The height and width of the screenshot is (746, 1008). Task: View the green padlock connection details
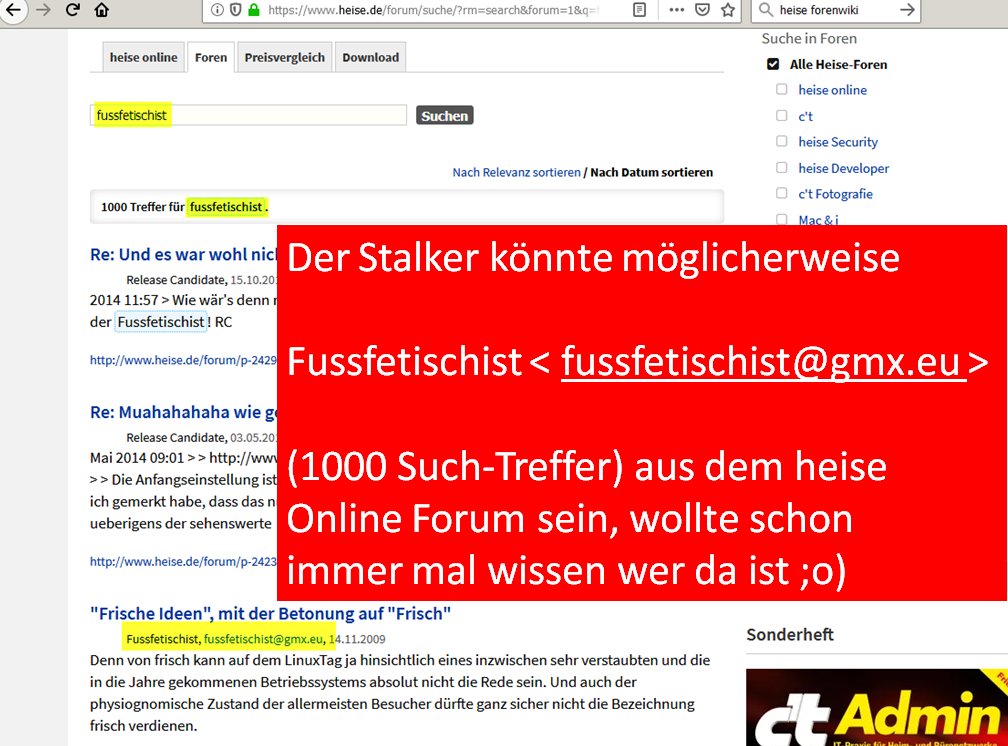tap(254, 10)
